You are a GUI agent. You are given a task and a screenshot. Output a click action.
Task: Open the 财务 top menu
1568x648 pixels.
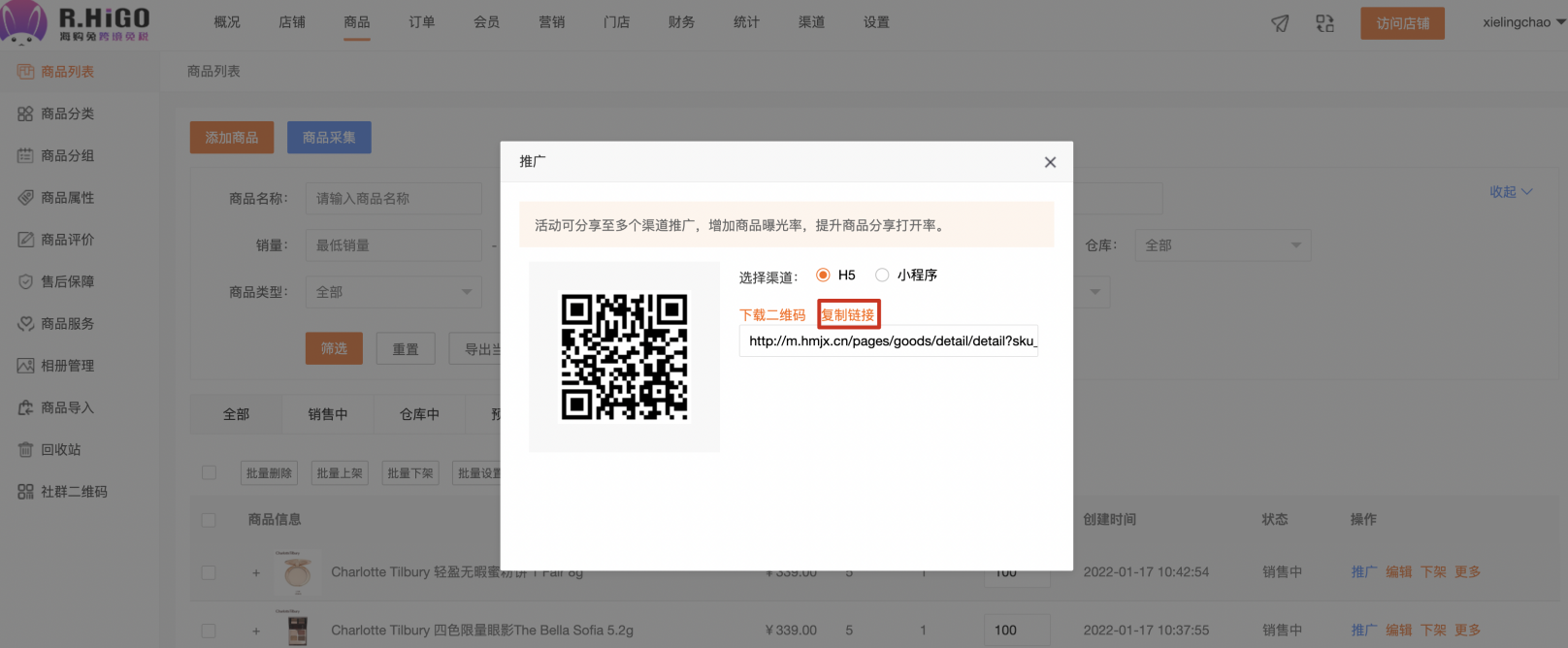[x=682, y=22]
